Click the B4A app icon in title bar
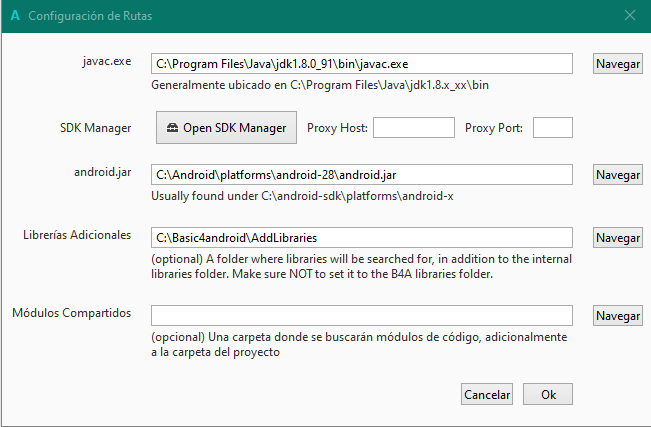 point(12,16)
